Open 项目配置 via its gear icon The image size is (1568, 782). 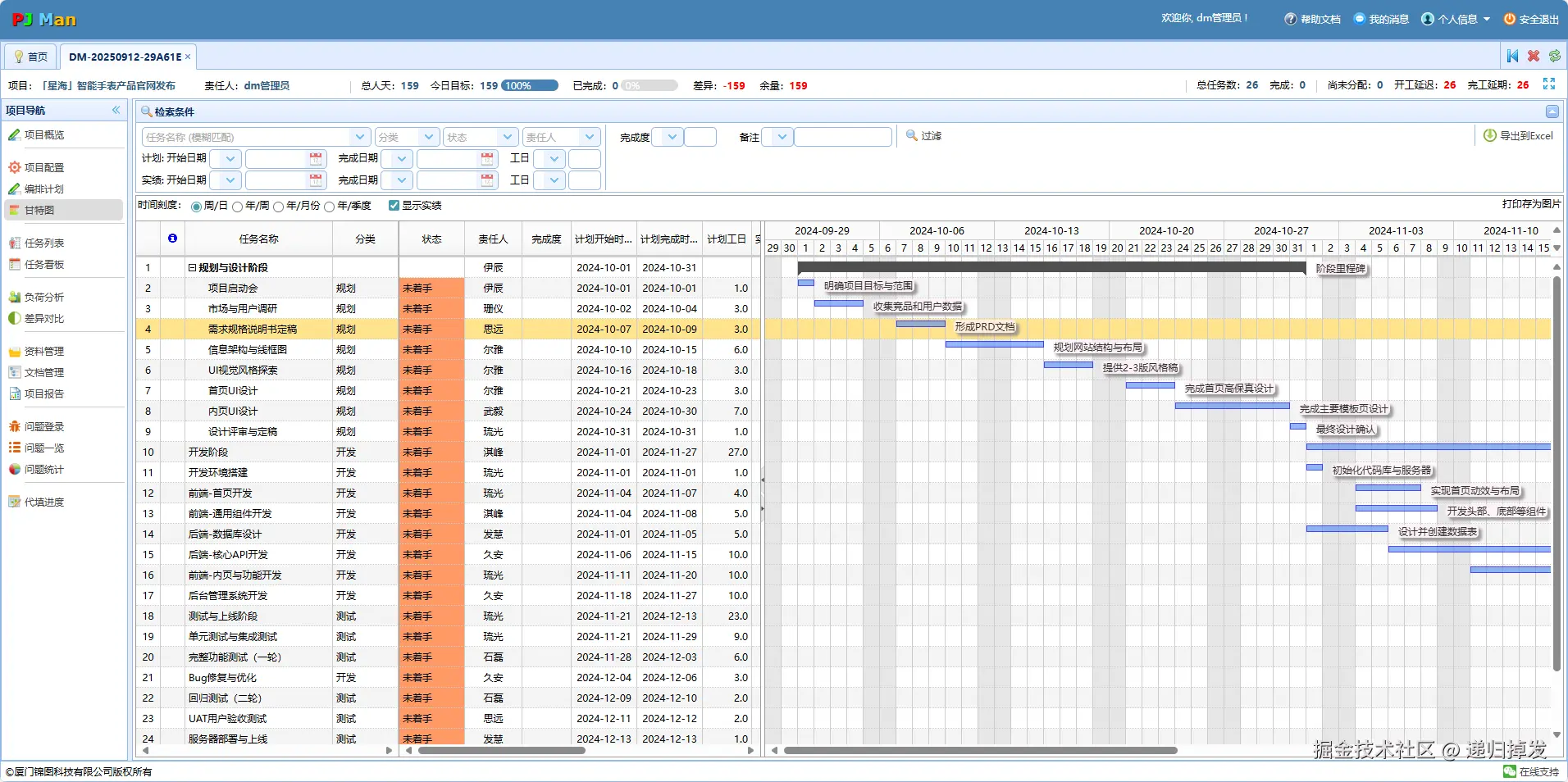tap(15, 167)
